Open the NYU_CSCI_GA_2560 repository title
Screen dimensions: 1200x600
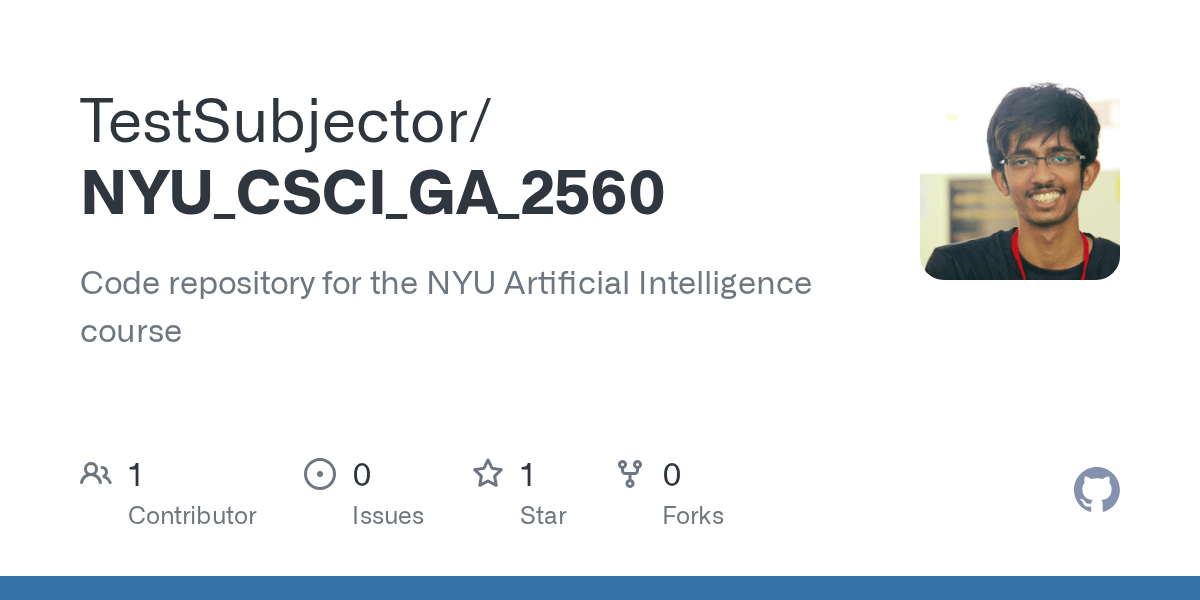click(x=372, y=192)
